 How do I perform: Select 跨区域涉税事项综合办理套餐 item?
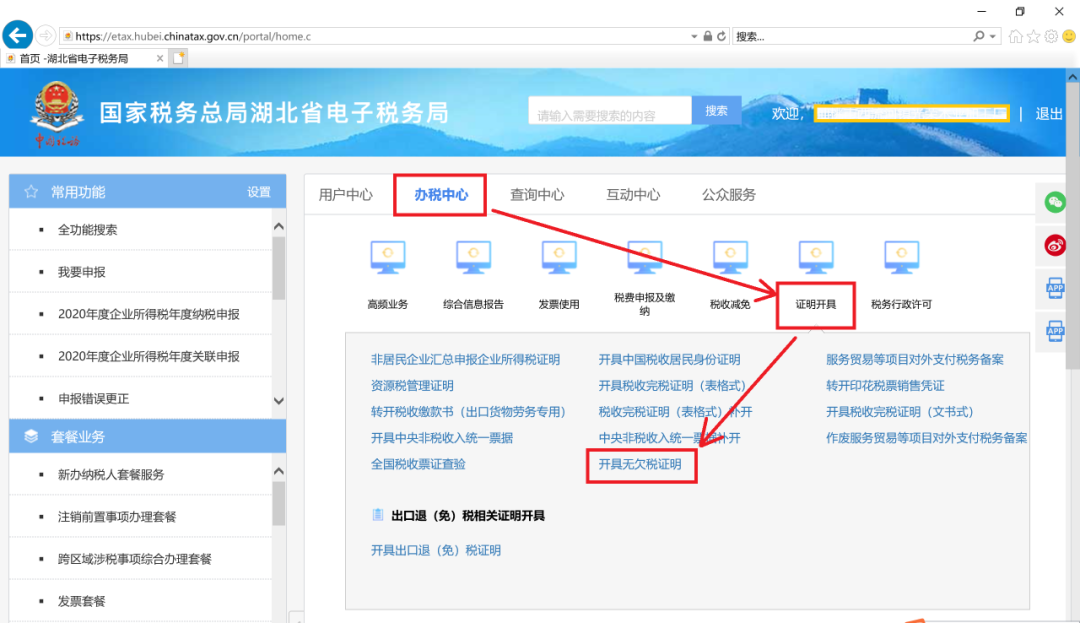134,559
